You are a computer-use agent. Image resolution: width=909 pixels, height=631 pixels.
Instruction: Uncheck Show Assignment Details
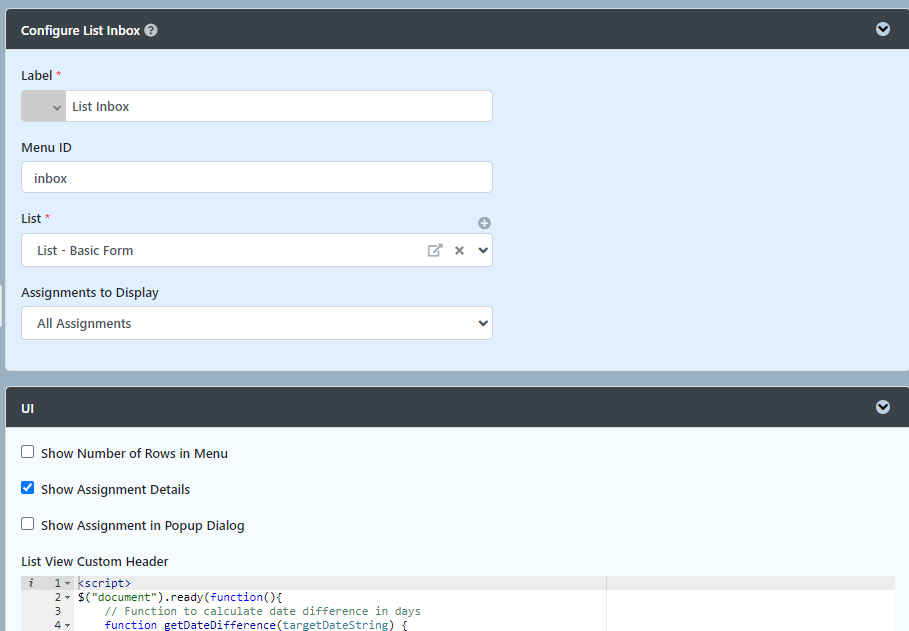tap(27, 488)
